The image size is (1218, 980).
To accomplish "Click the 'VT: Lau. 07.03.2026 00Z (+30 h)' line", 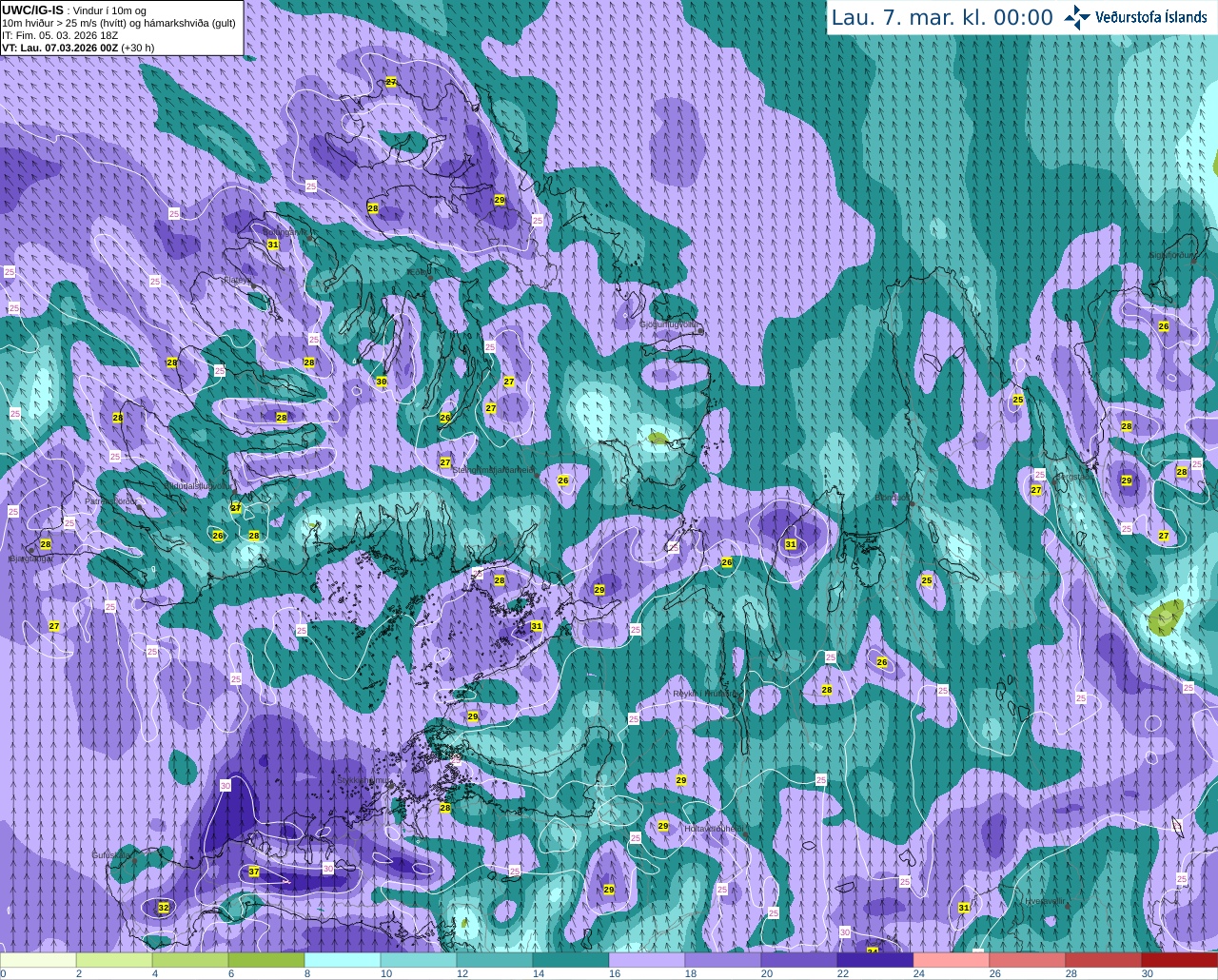I will (78, 47).
